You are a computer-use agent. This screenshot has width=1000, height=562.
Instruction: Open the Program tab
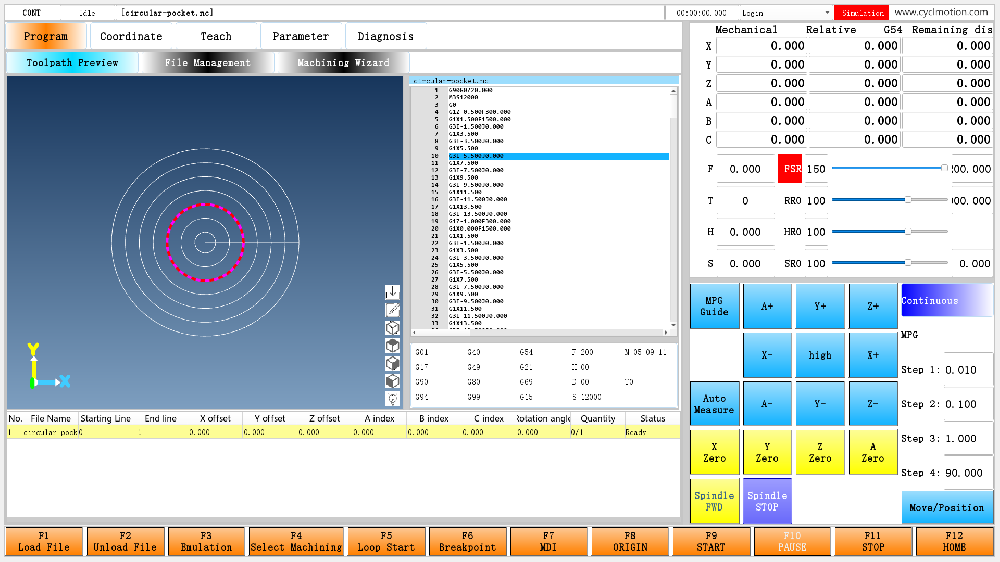tap(45, 36)
